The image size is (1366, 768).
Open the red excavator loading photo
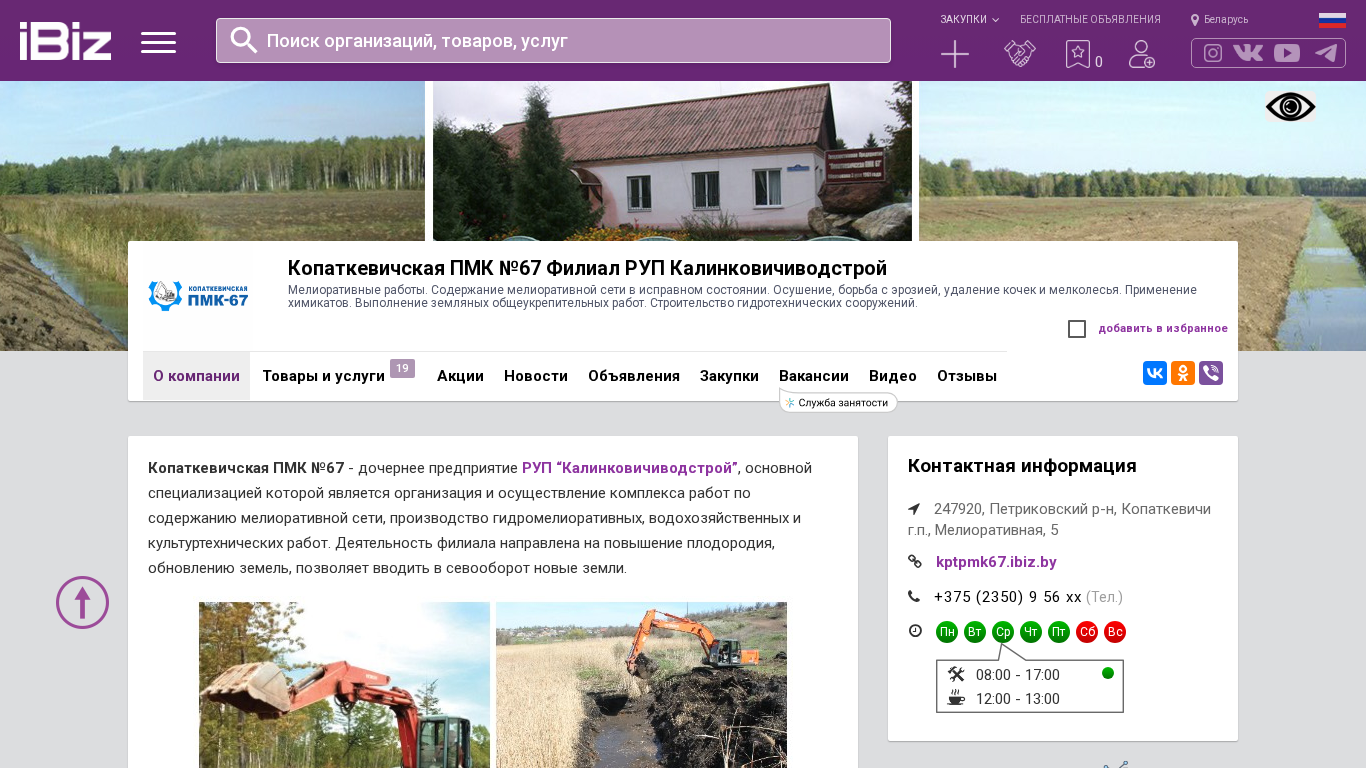344,685
